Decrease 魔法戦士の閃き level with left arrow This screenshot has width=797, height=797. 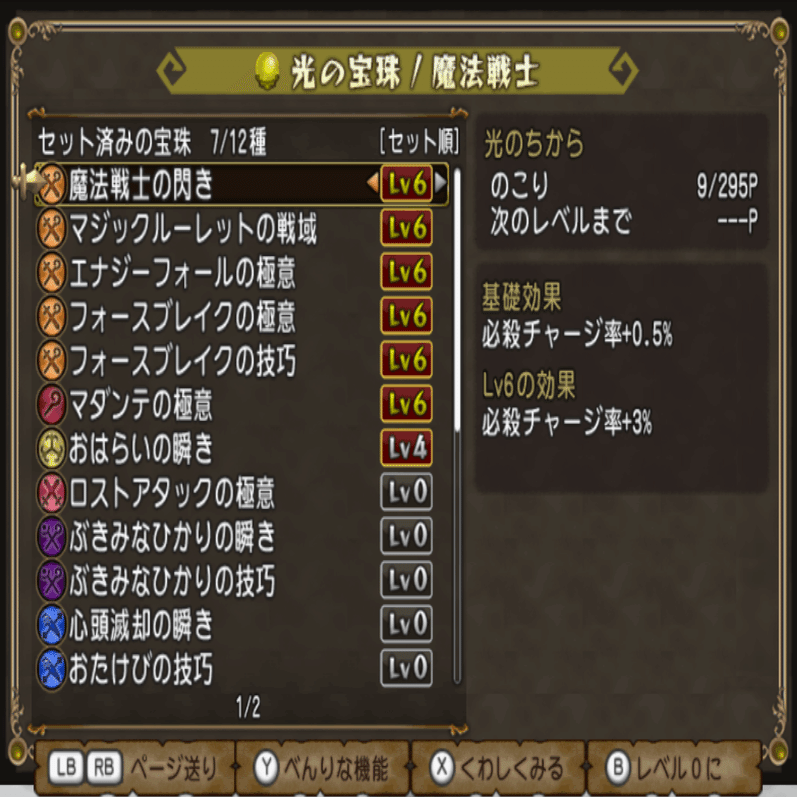coord(373,183)
